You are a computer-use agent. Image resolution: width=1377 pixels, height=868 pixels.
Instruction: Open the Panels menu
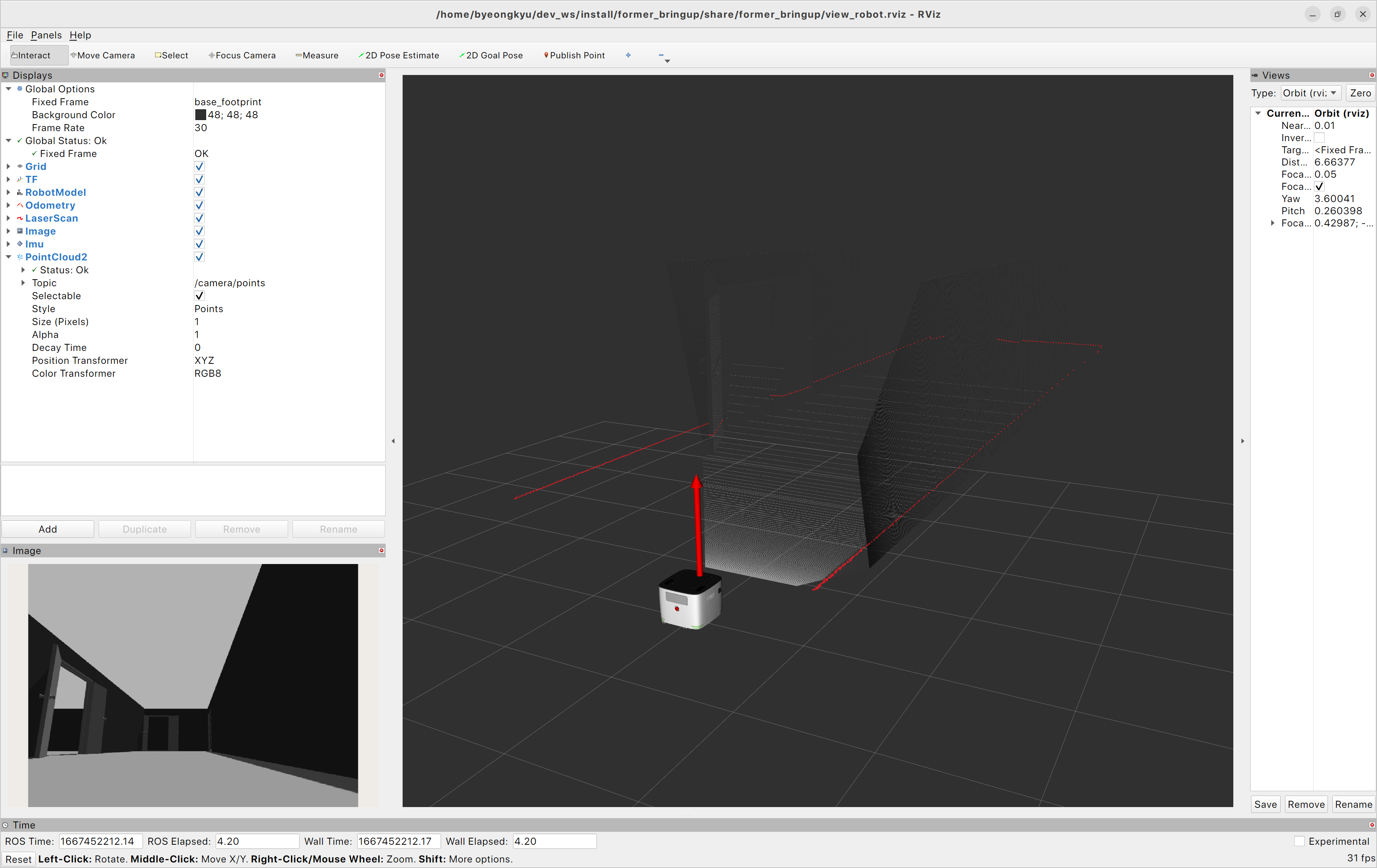pyautogui.click(x=46, y=35)
